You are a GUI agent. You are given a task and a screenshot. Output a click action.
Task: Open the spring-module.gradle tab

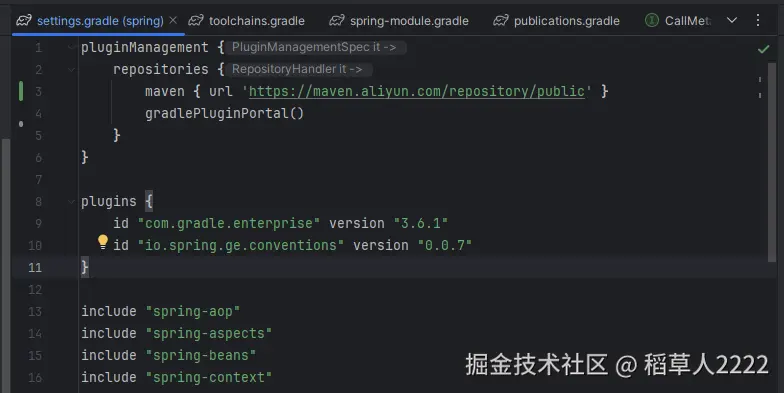point(398,20)
